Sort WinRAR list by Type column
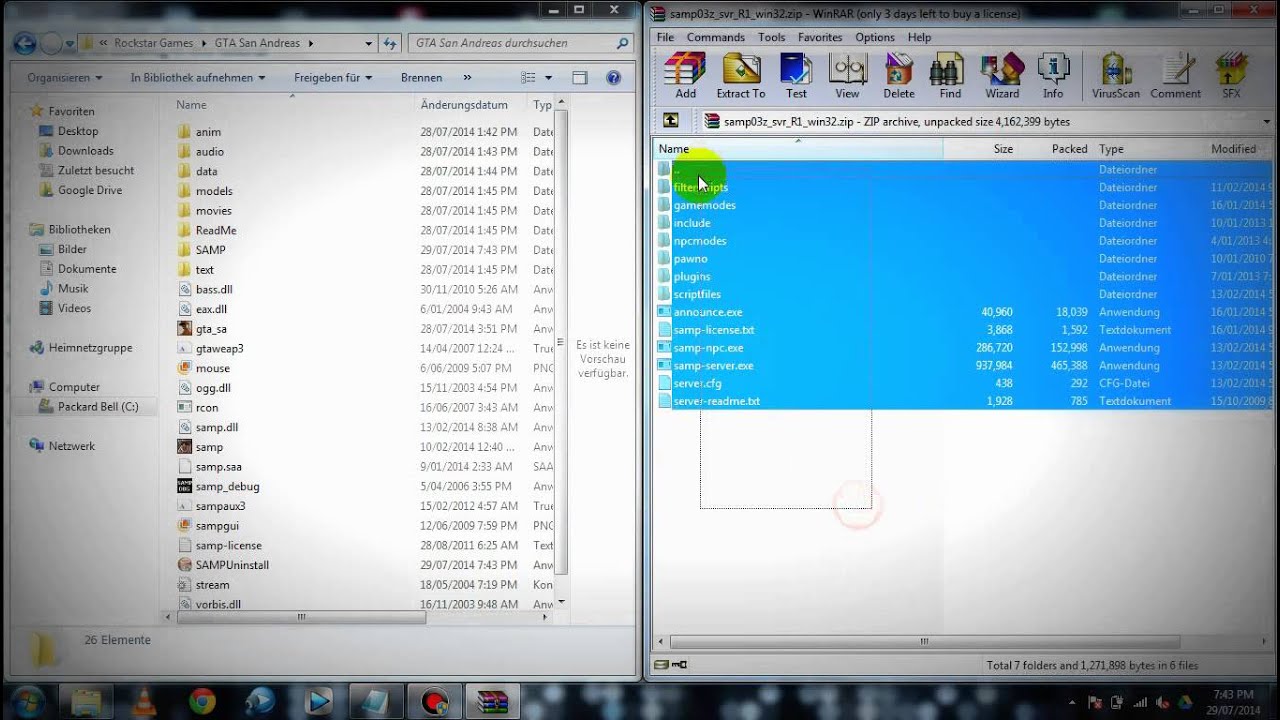1280x720 pixels. point(1150,149)
